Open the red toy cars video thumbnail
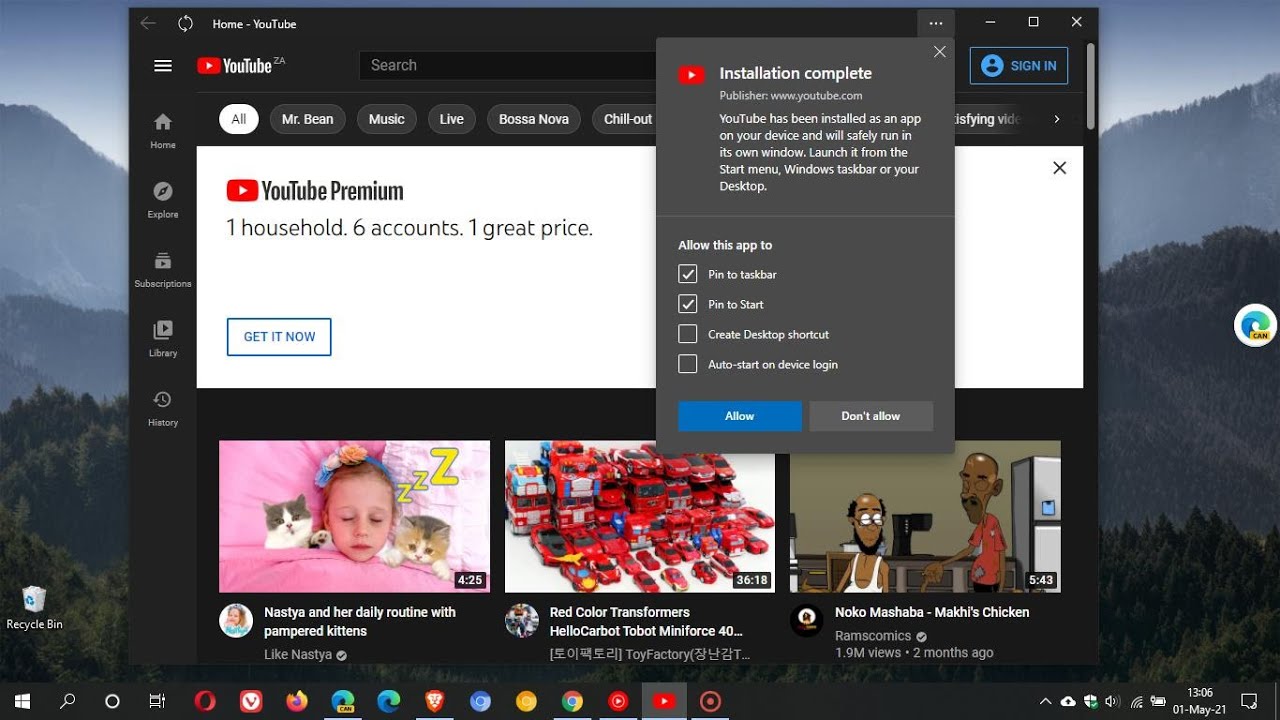The height and width of the screenshot is (720, 1280). tap(640, 517)
